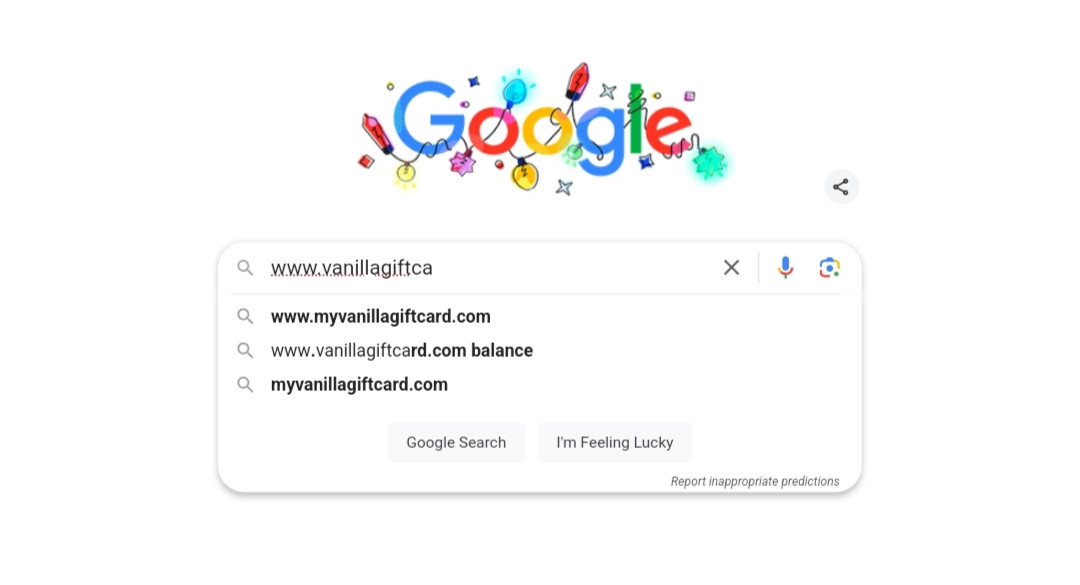
Task: Start voice search with the microphone icon
Action: [x=785, y=267]
